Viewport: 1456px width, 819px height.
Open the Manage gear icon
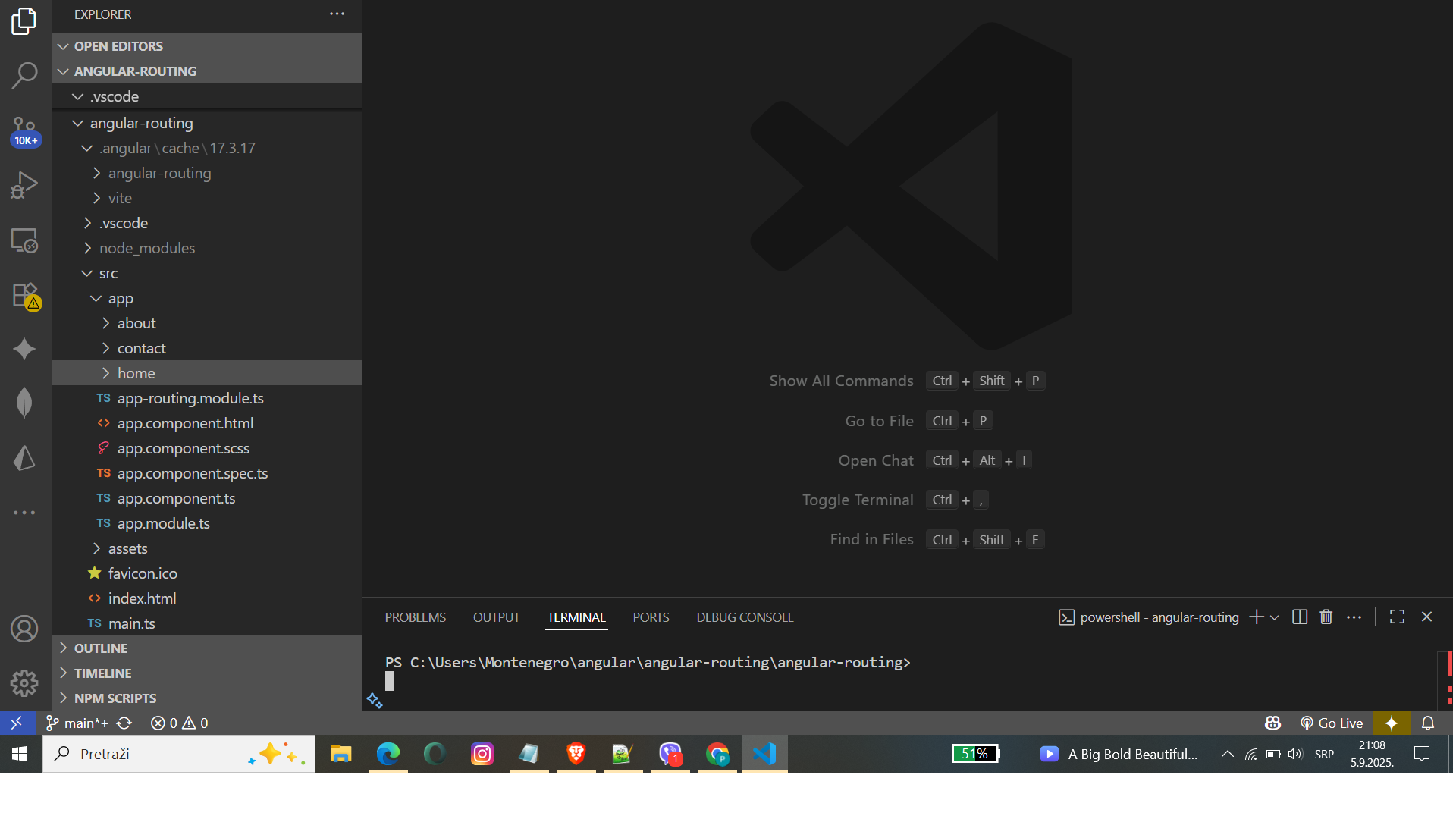click(x=24, y=683)
